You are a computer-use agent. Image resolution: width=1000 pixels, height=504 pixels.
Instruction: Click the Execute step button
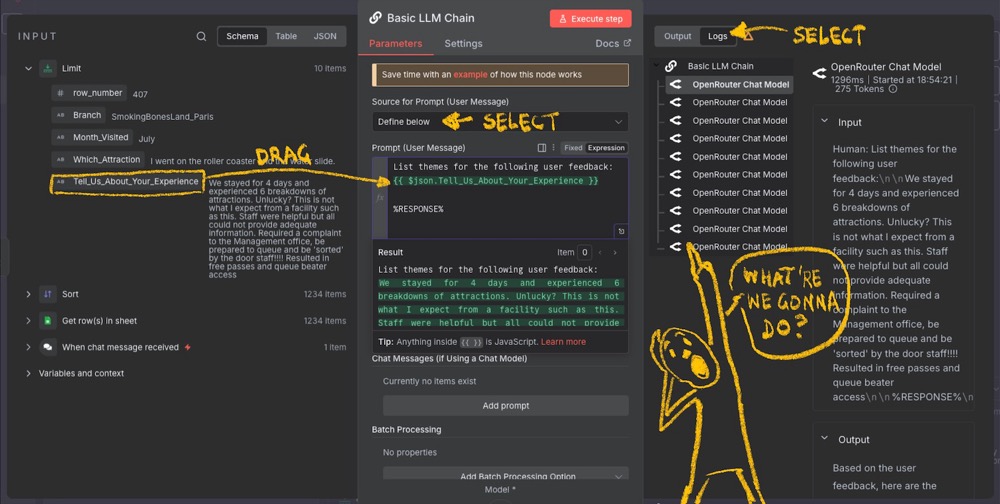click(x=590, y=18)
